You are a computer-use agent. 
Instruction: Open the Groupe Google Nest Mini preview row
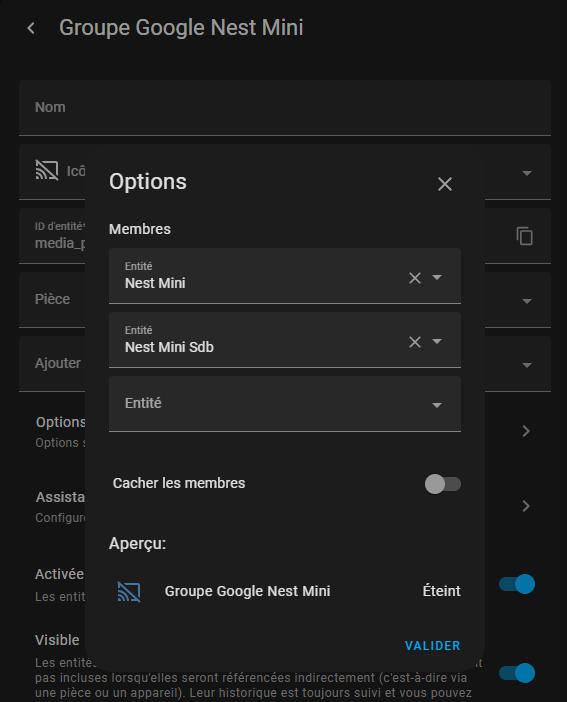tap(285, 591)
